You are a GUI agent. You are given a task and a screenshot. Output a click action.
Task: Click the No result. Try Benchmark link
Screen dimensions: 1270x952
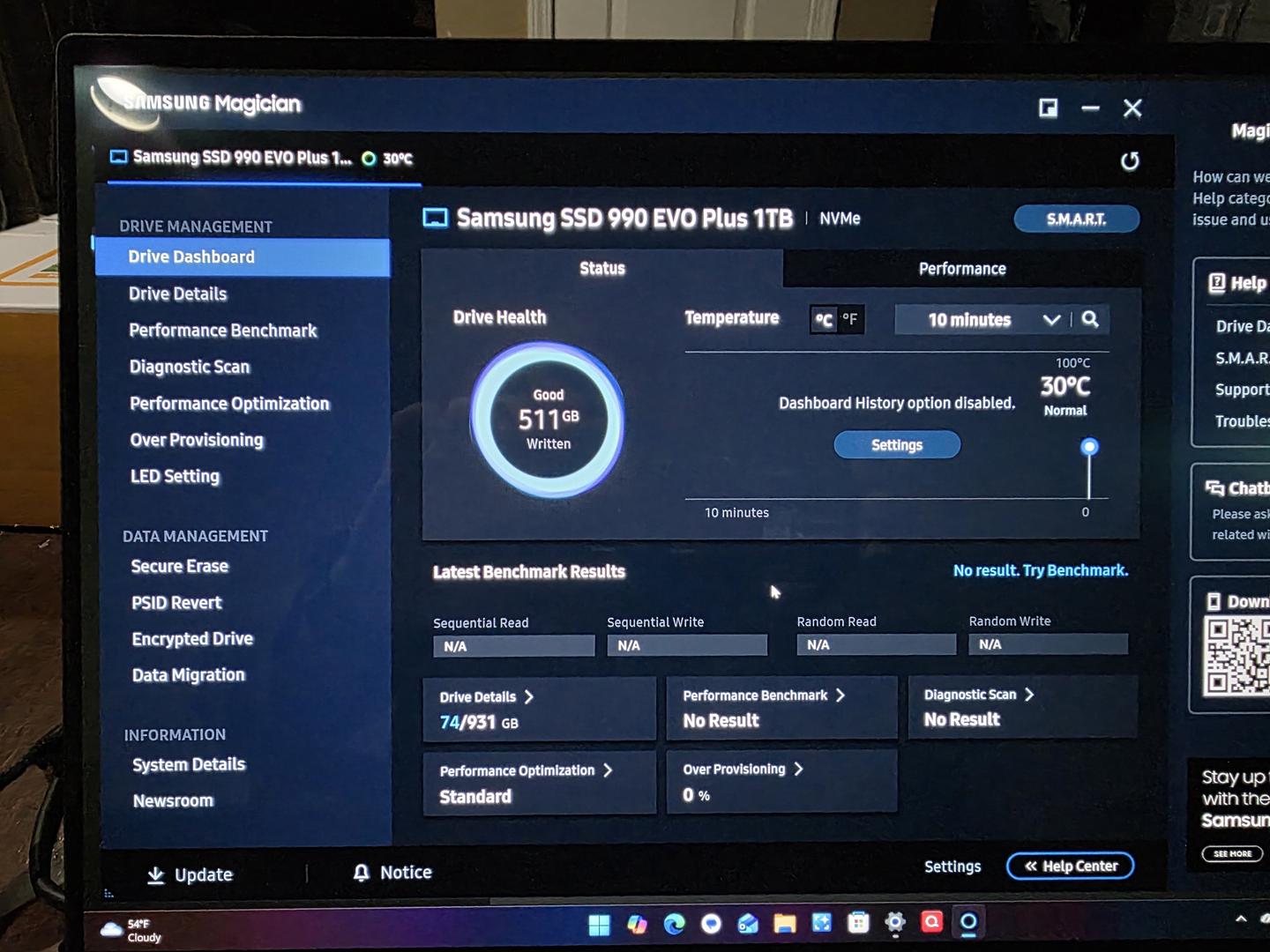click(x=1040, y=570)
